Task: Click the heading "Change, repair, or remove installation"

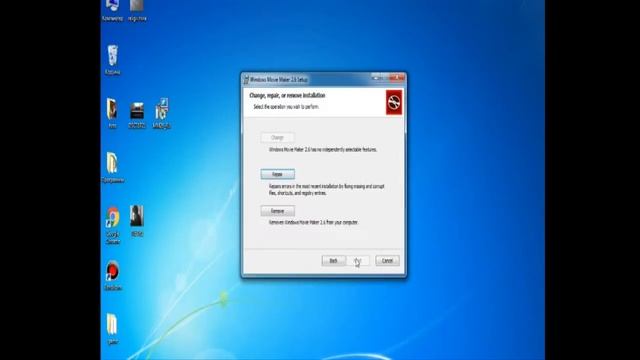Action: [287, 95]
